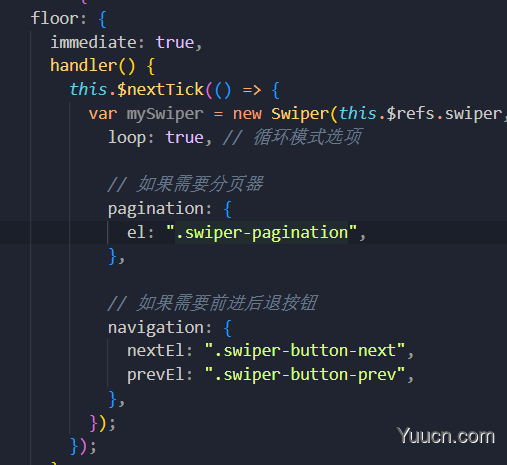Click the 如果需要分页器 comment line
This screenshot has width=507, height=465.
coord(185,184)
